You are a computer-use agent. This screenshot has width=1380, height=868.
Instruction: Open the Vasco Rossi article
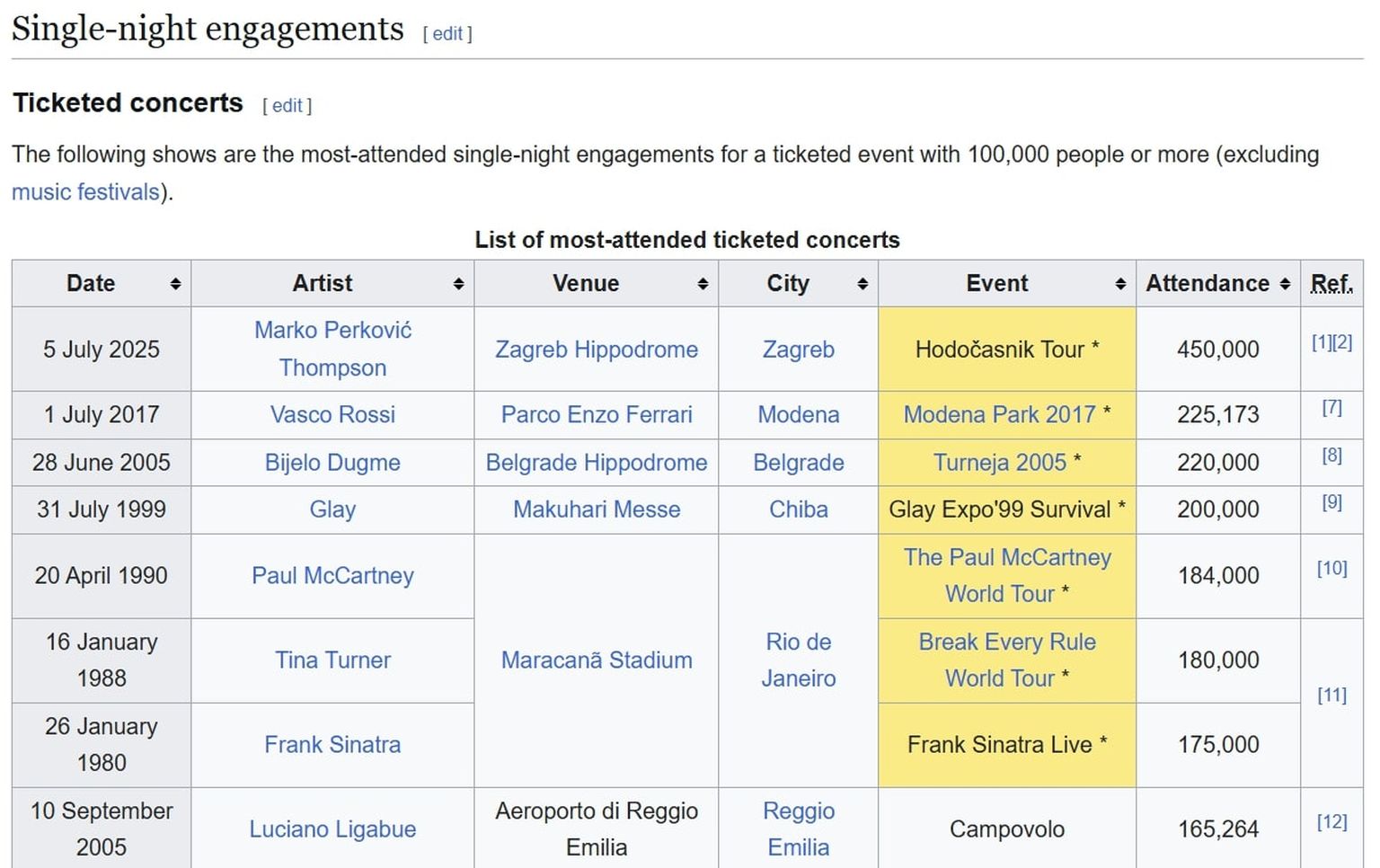point(332,415)
